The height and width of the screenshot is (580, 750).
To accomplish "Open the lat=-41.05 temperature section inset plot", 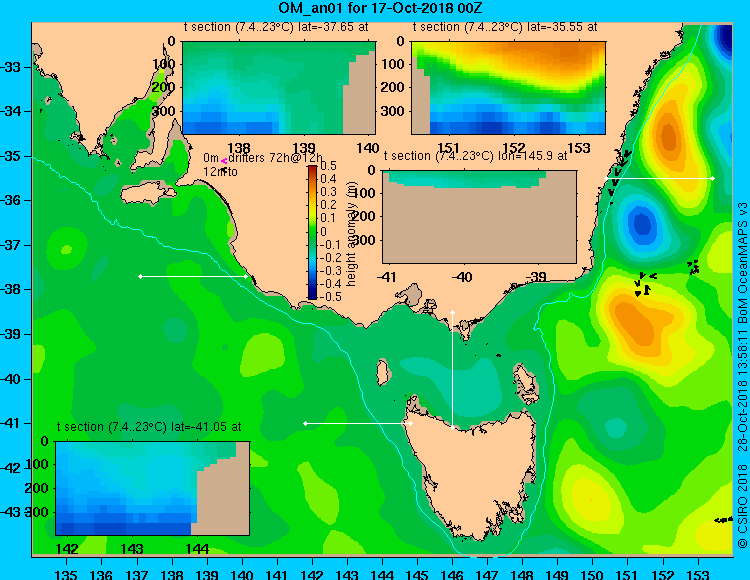I will tap(153, 488).
